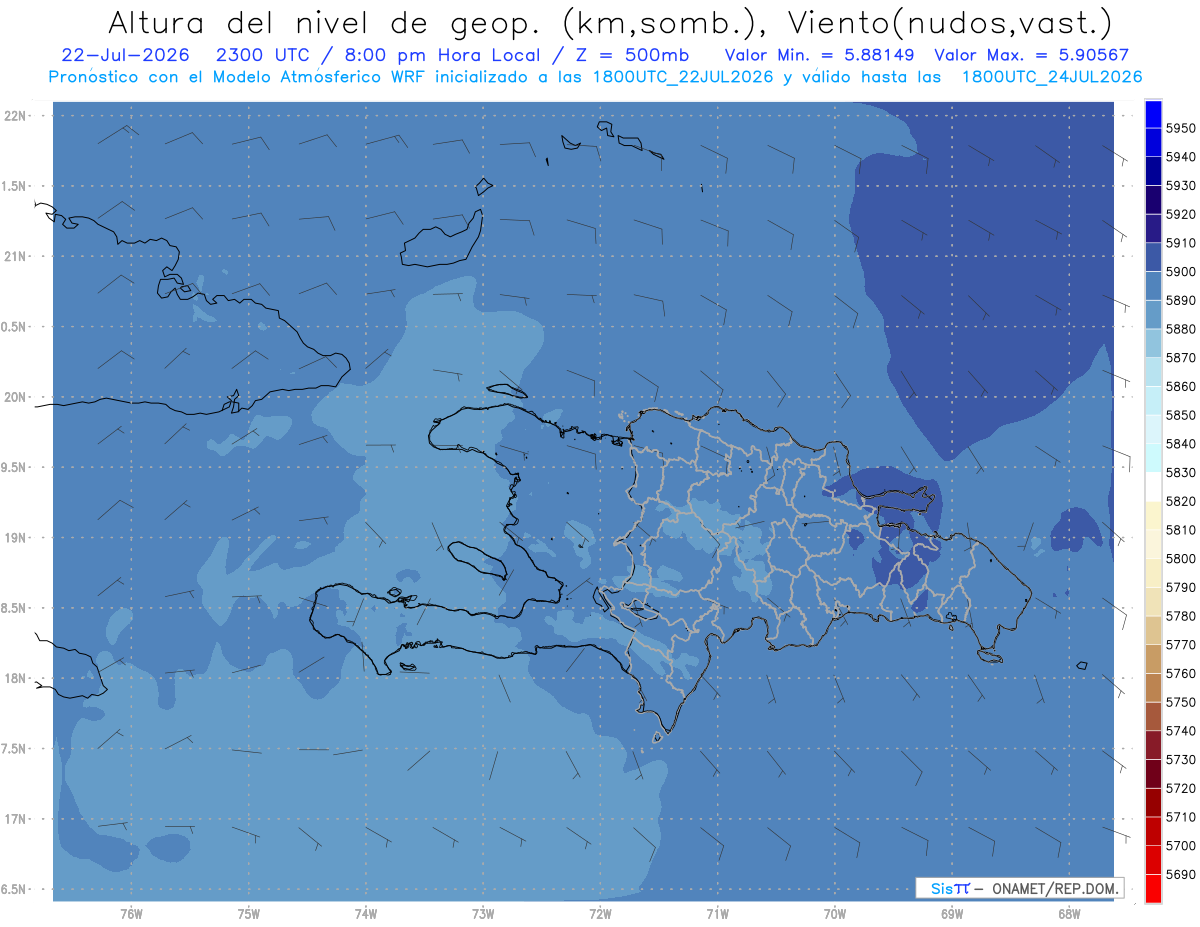The height and width of the screenshot is (927, 1200).
Task: Click the 19N latitude label
Action: pyautogui.click(x=17, y=537)
